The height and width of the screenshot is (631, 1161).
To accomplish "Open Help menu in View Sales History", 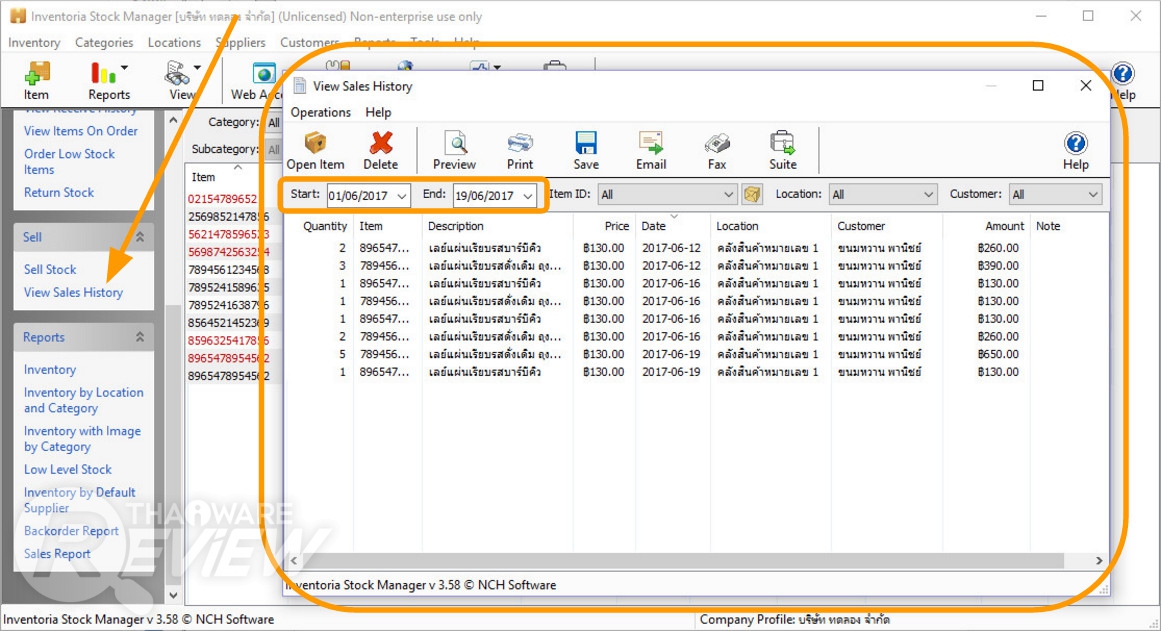I will point(378,113).
